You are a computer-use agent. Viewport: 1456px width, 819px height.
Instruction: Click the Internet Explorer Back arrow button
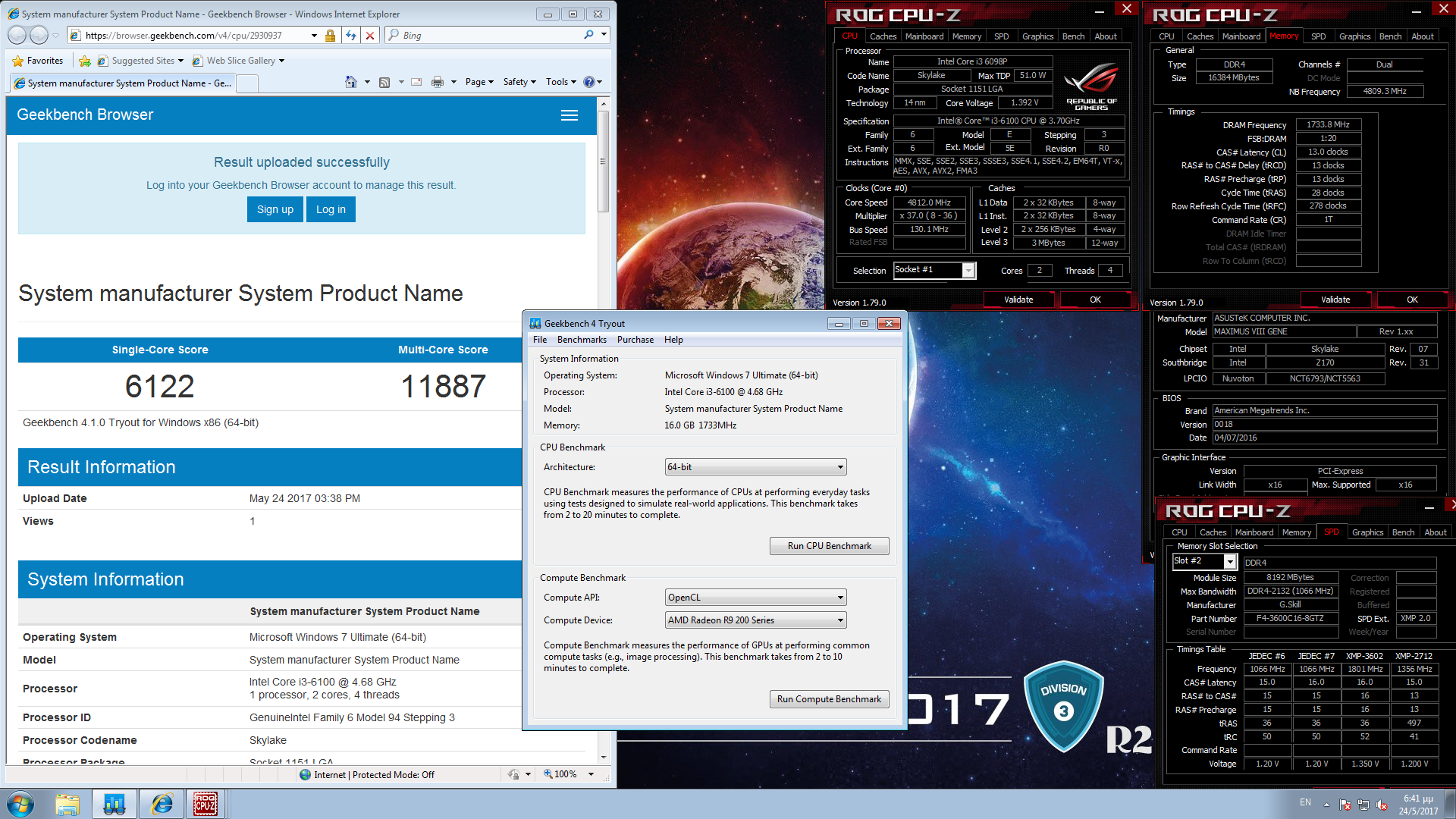click(x=17, y=35)
